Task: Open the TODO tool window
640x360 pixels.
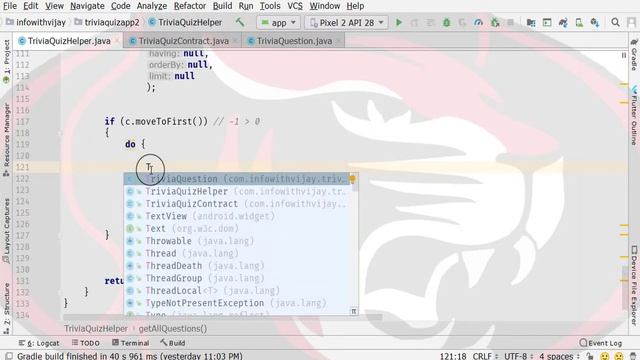Action: [86, 343]
